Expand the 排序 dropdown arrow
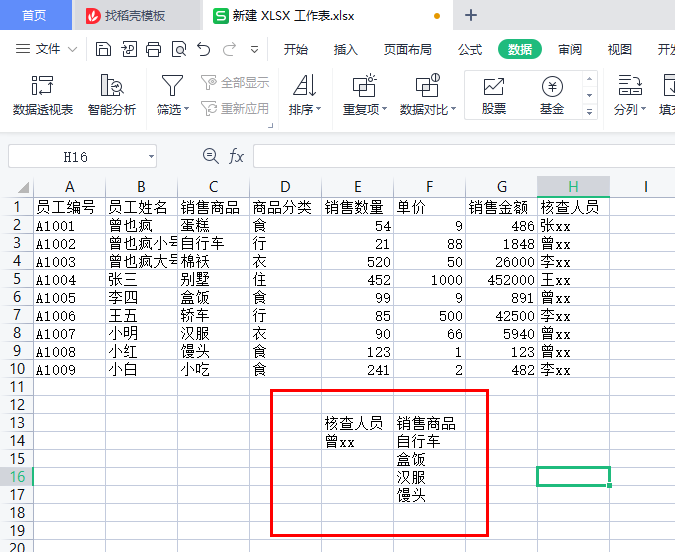This screenshot has height=552, width=675. pos(319,109)
